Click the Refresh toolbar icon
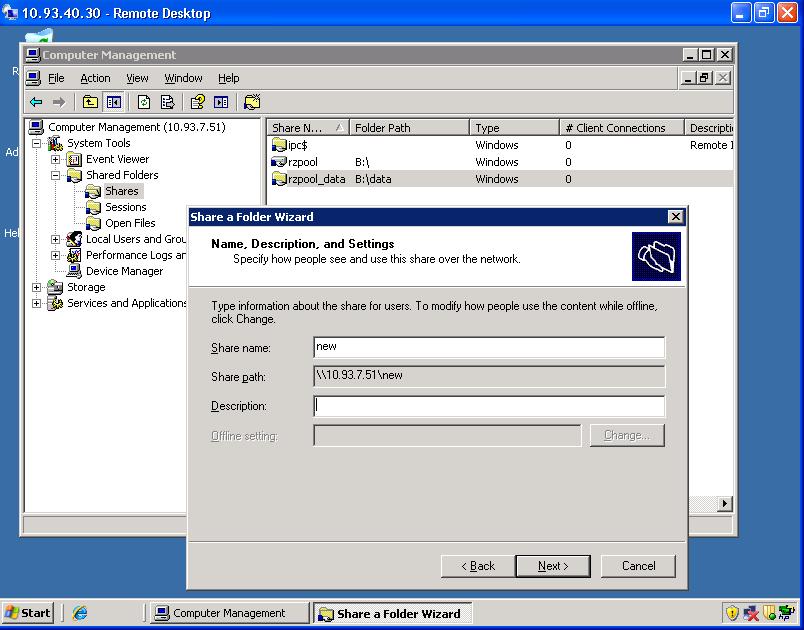The image size is (804, 630). point(144,102)
